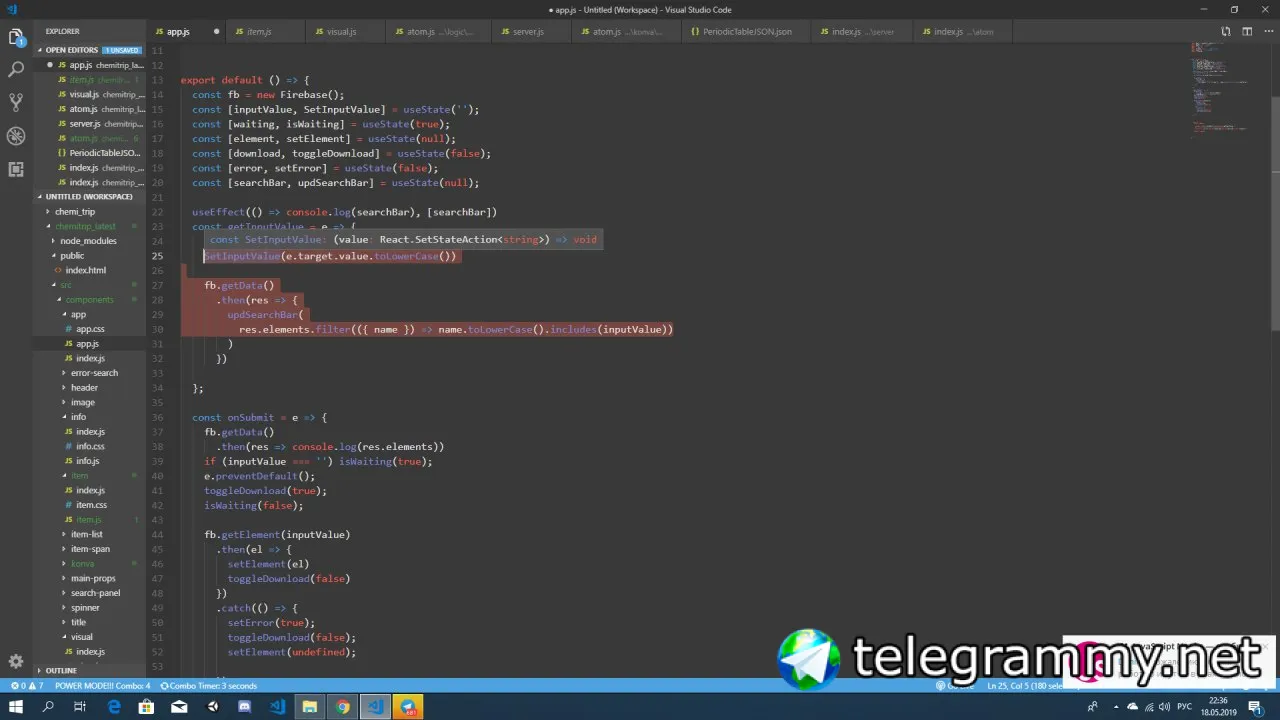
Task: Collapse the OPEN EDITORS section
Action: tap(70, 50)
